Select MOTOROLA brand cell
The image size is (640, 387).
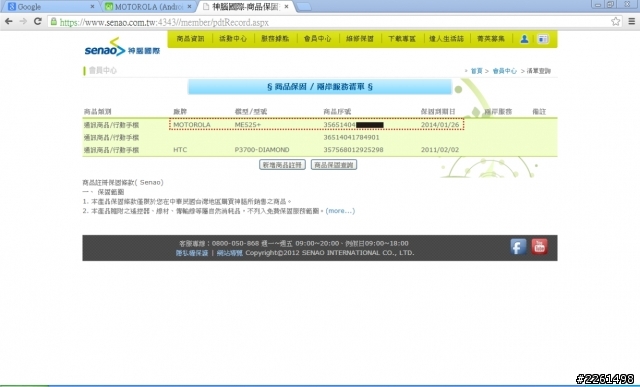(192, 125)
